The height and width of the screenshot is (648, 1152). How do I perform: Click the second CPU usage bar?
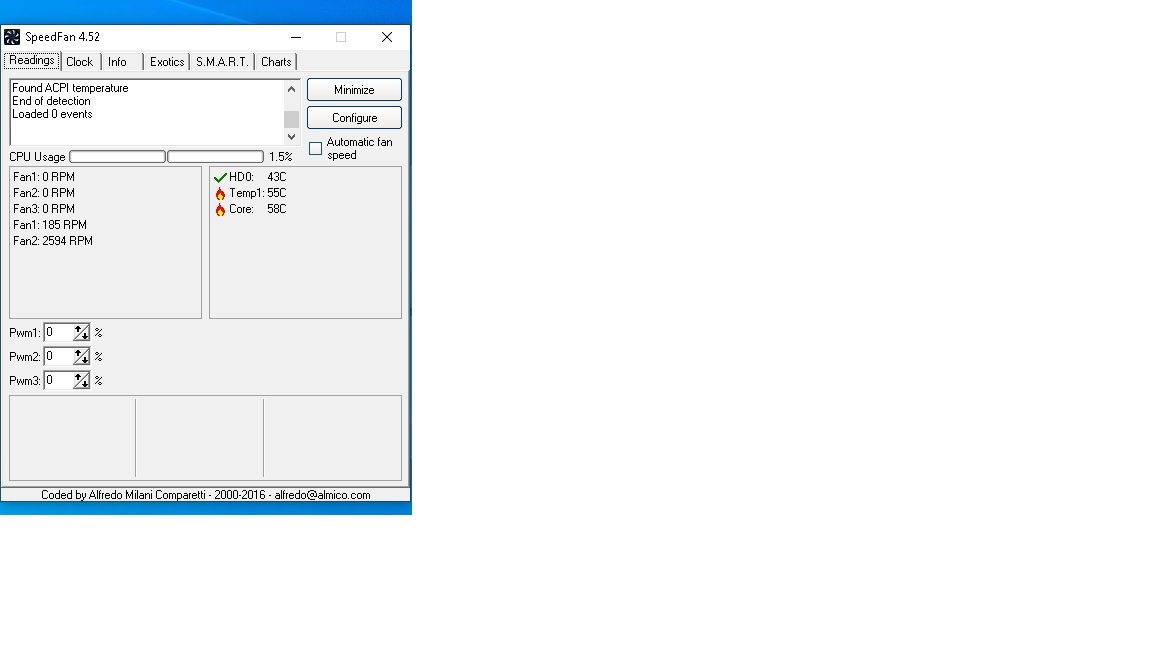point(215,156)
